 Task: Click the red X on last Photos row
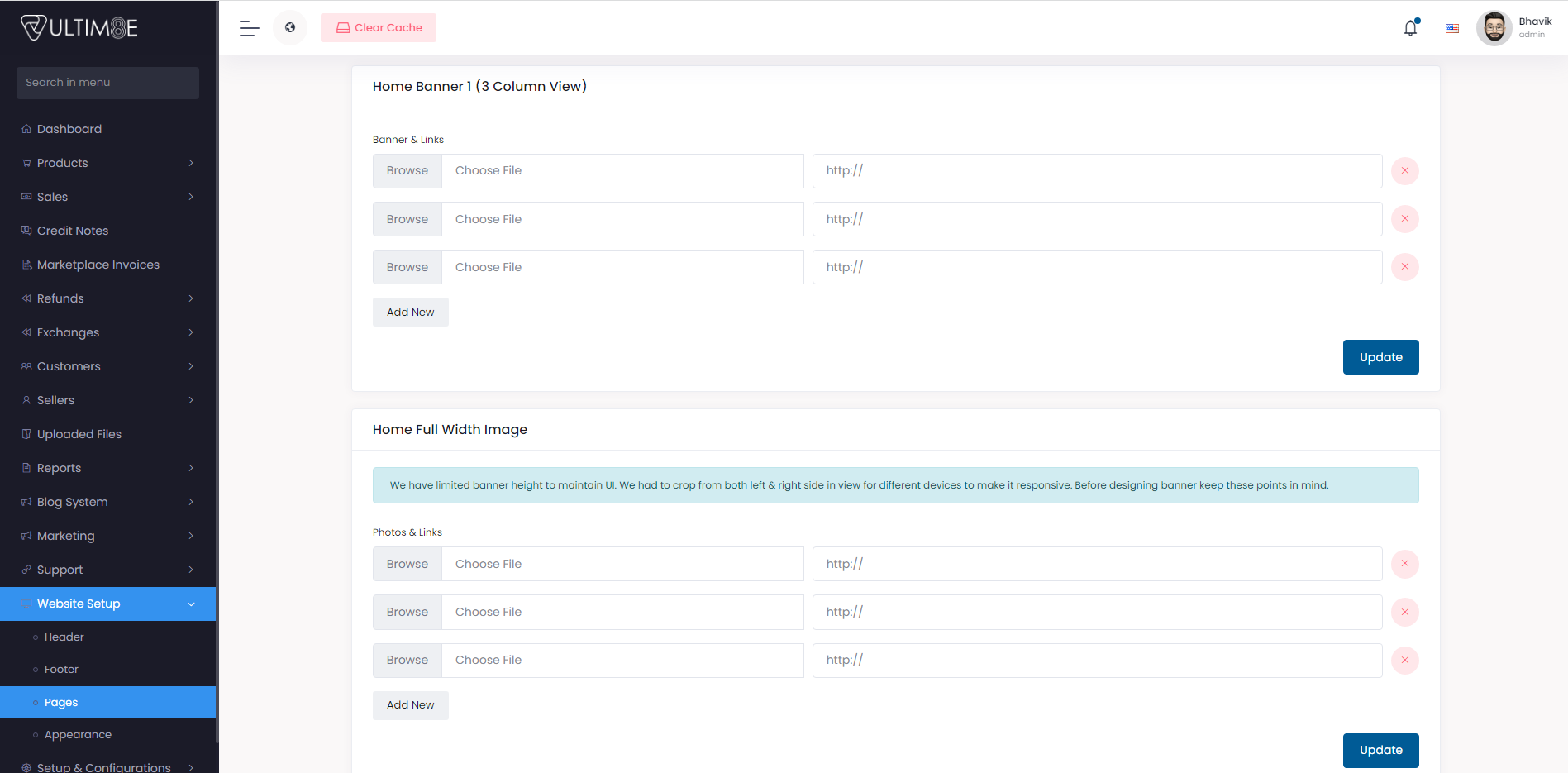(x=1404, y=660)
